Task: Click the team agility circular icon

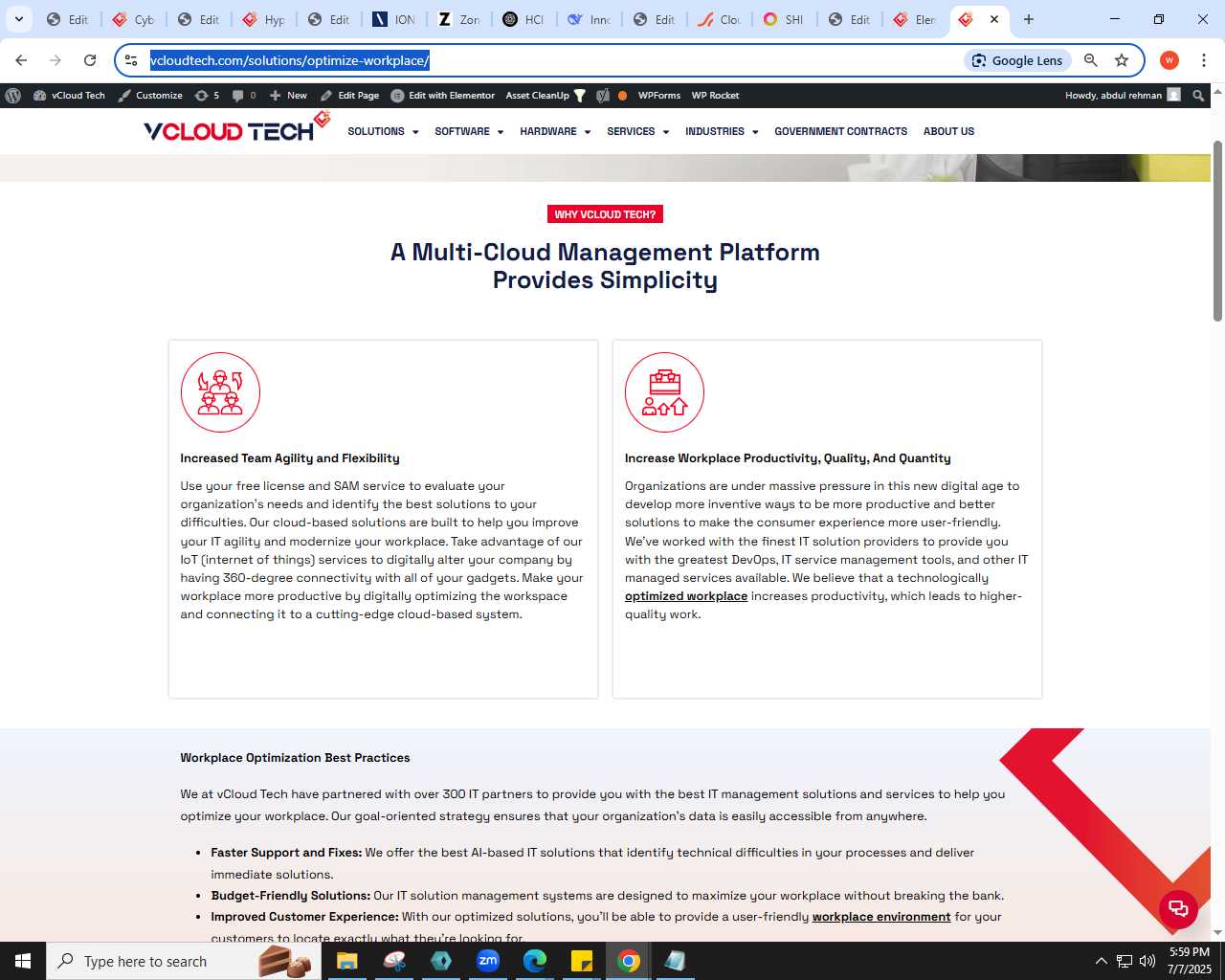Action: point(220,392)
